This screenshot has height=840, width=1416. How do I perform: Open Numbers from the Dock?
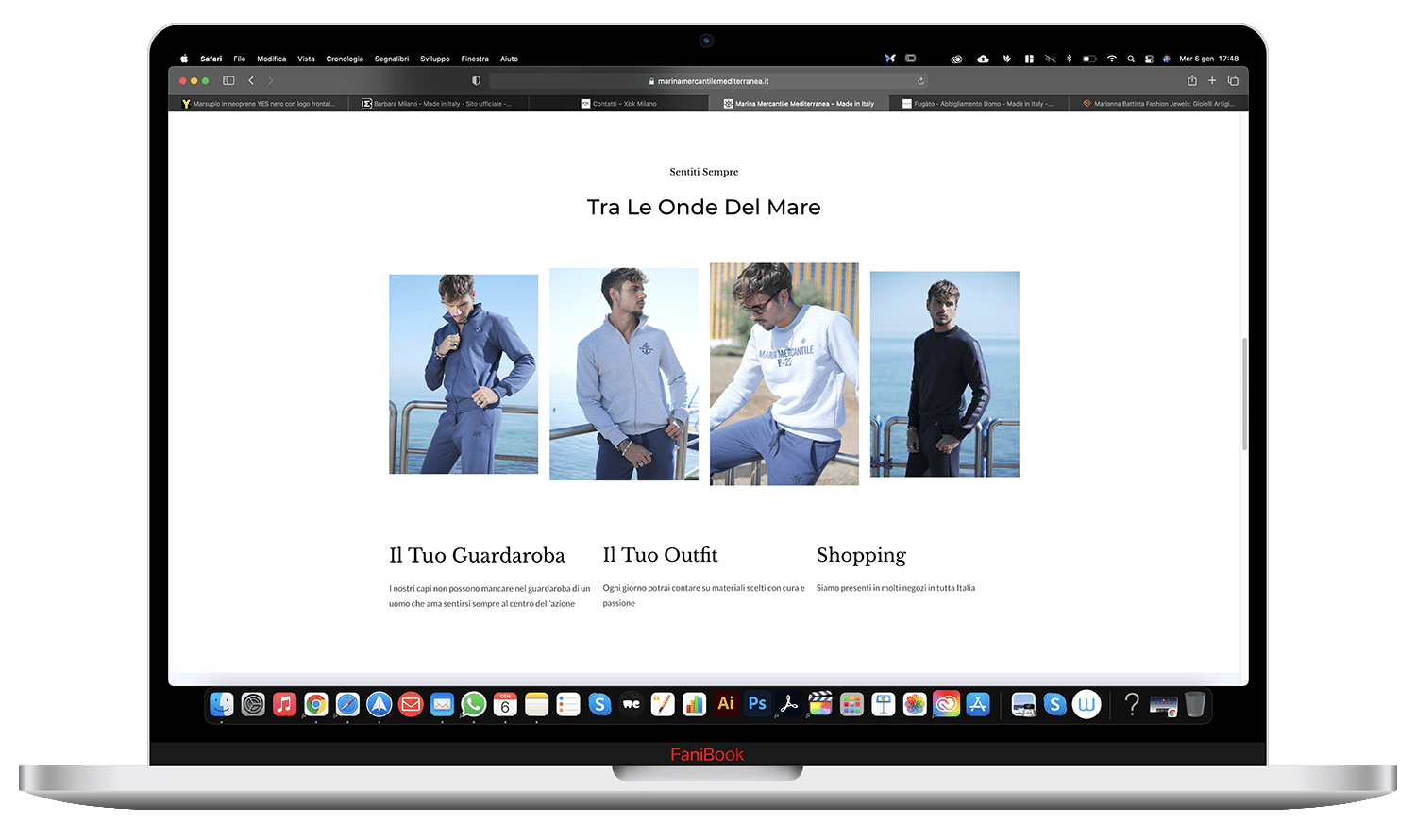pyautogui.click(x=694, y=704)
